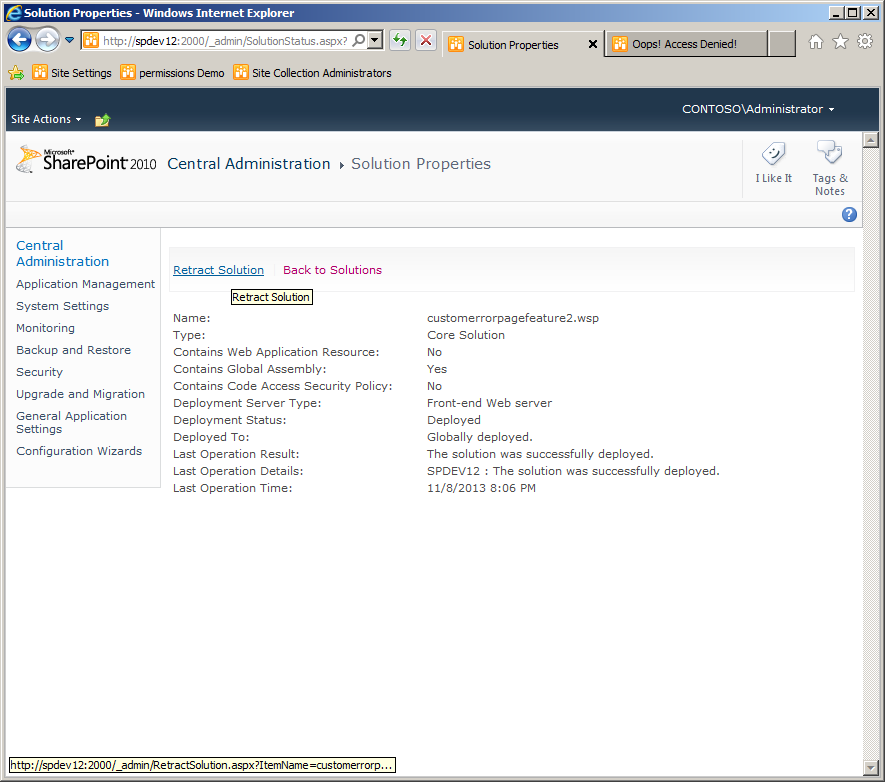Switch to the Oops! Access Denied! tab
Image resolution: width=885 pixels, height=782 pixels.
point(686,44)
